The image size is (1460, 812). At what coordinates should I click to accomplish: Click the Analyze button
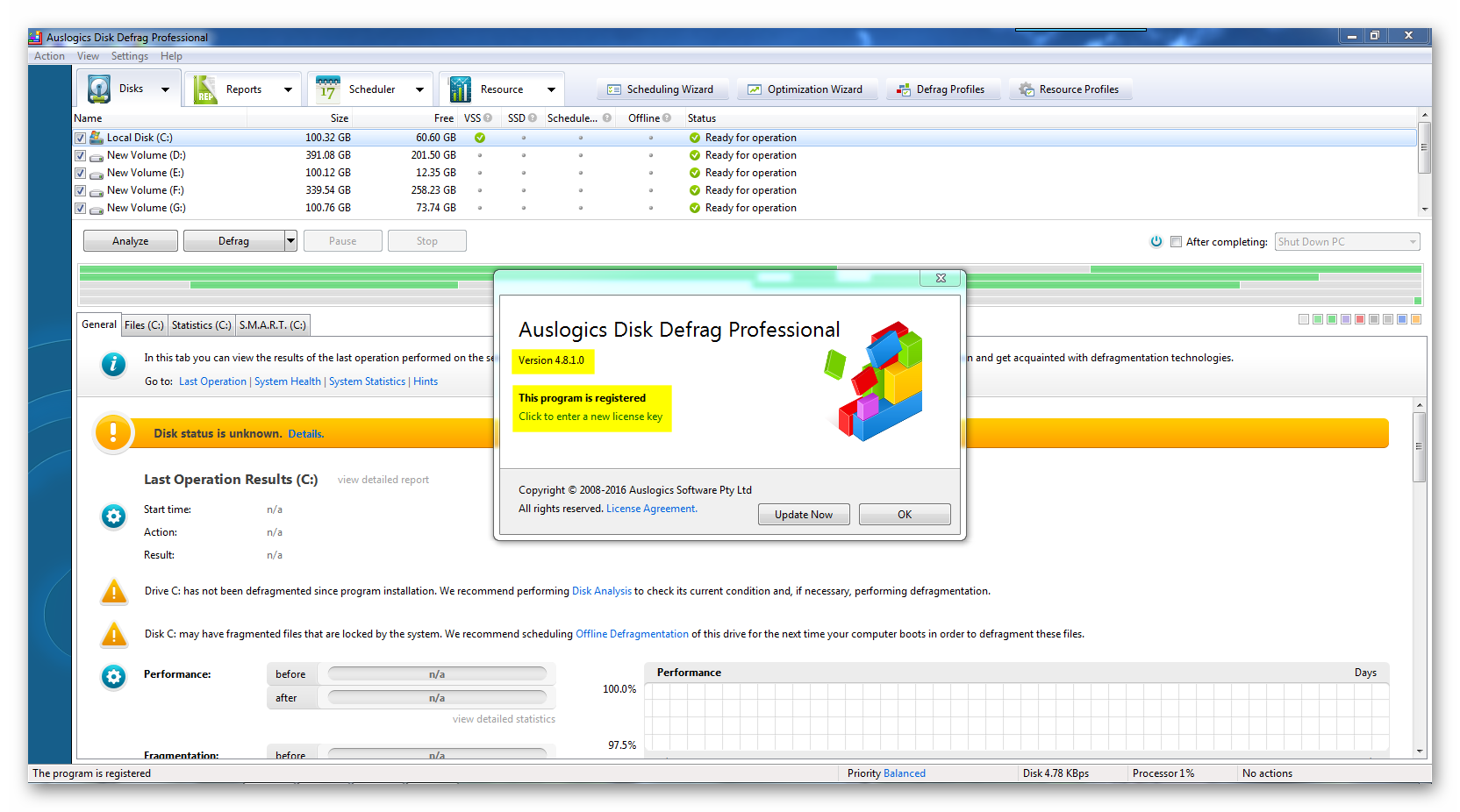[131, 240]
